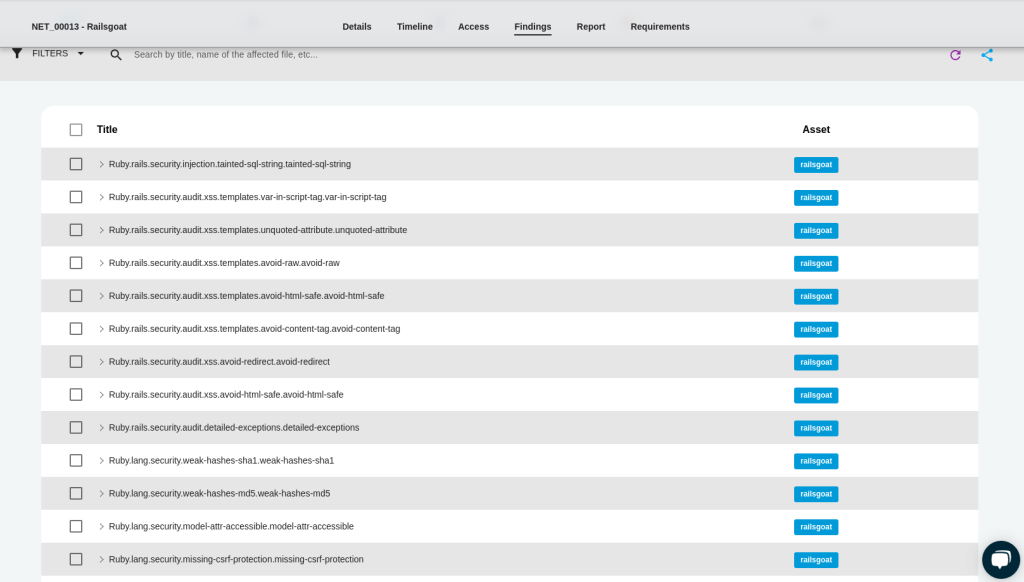This screenshot has height=582, width=1024.
Task: Click the Title column header
Action: point(107,130)
